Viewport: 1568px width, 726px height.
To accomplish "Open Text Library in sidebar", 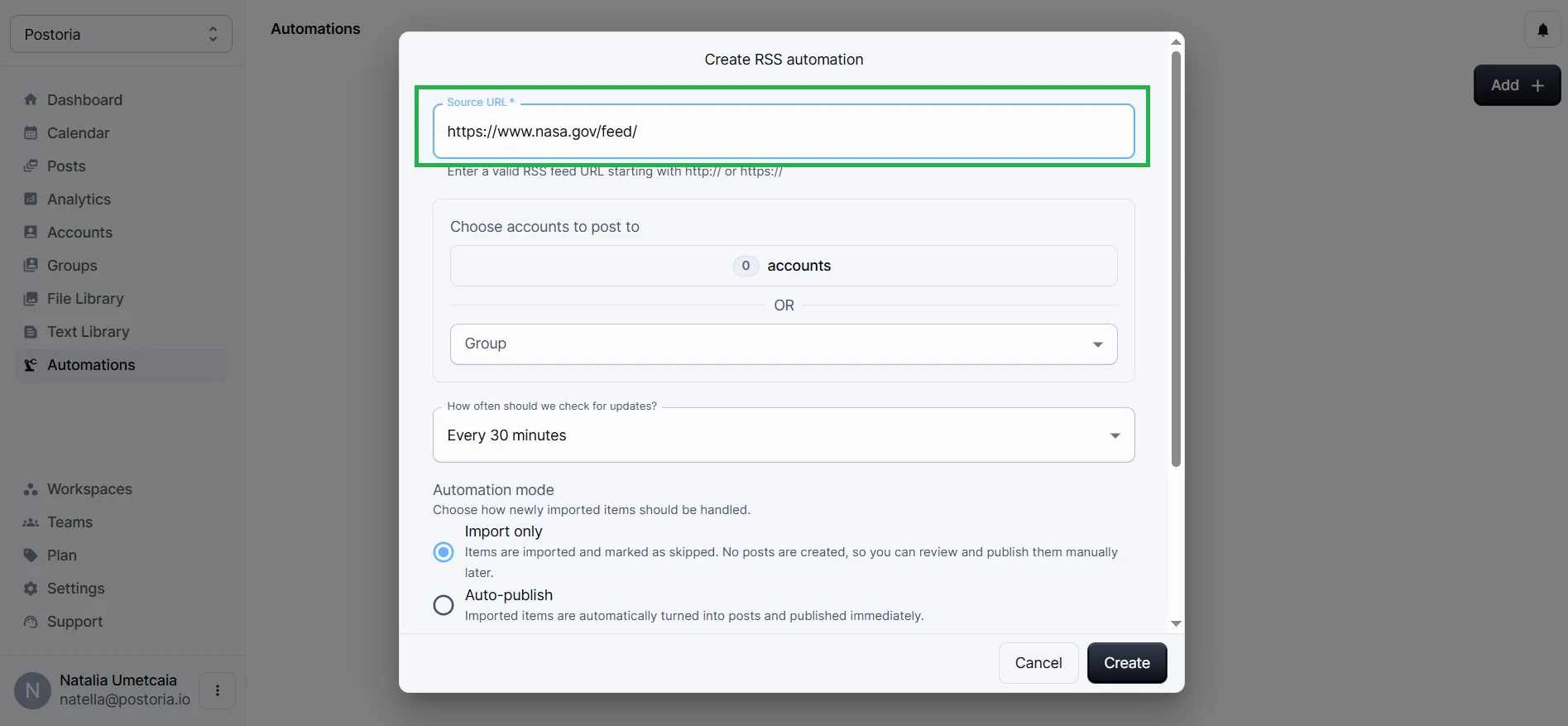I will click(121, 331).
